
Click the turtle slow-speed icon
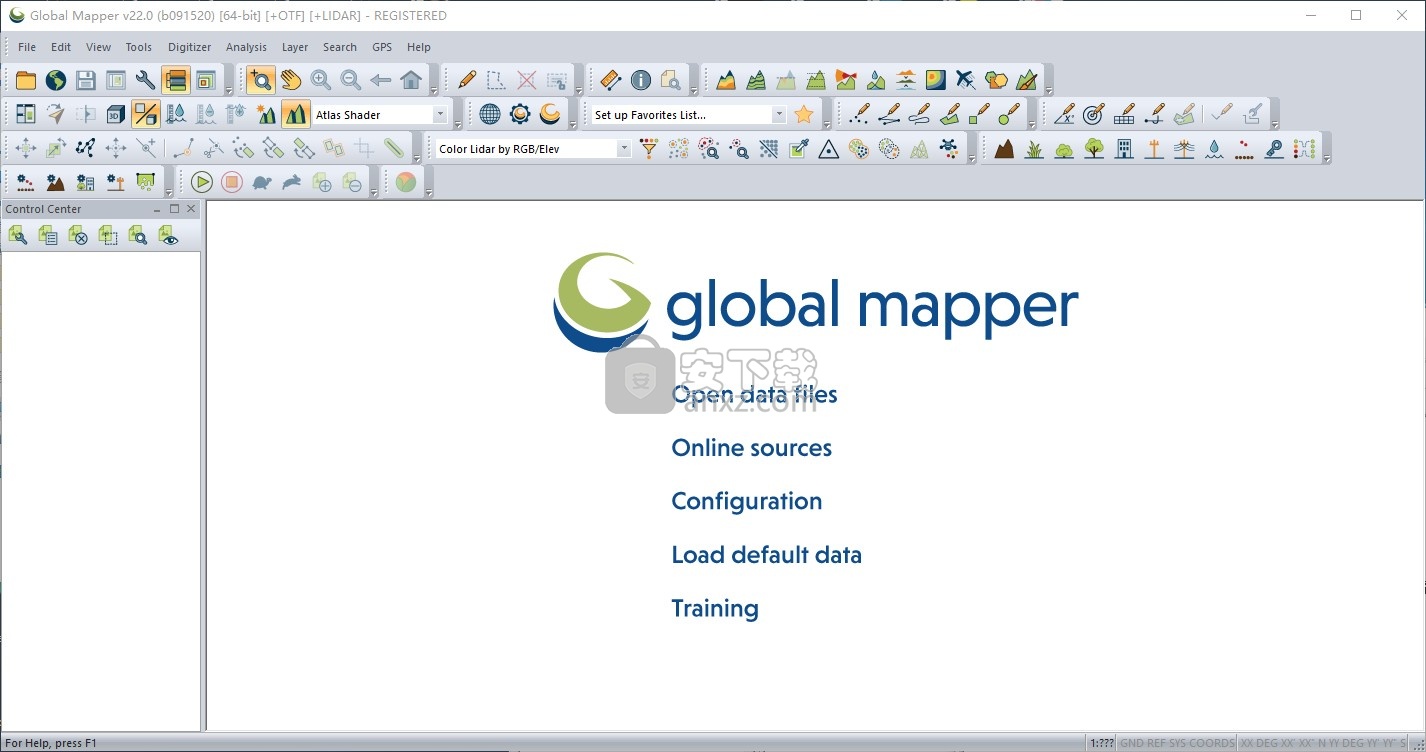pyautogui.click(x=262, y=182)
